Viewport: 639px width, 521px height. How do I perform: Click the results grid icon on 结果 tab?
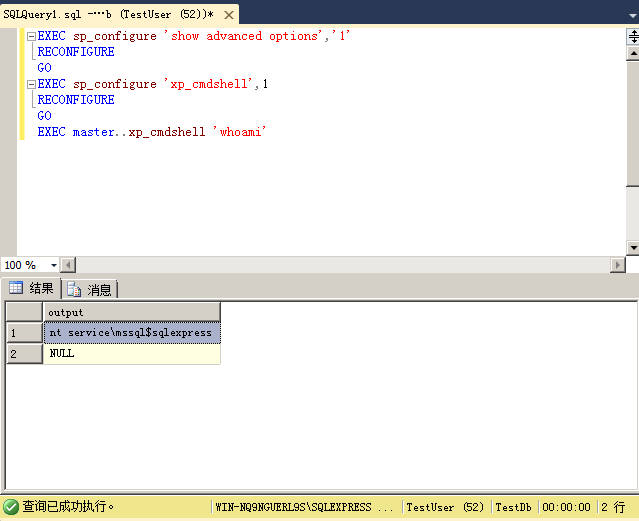[x=16, y=287]
